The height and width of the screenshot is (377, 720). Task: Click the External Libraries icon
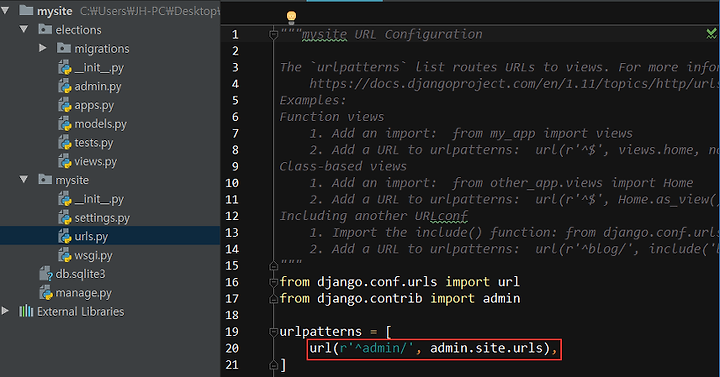26,311
